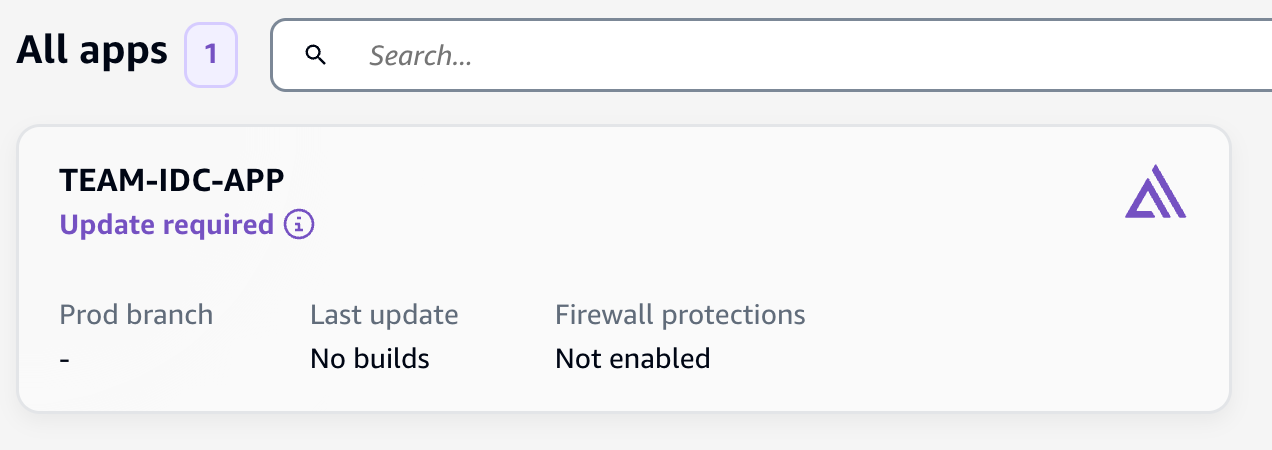Focus the Search apps input field

(x=771, y=55)
